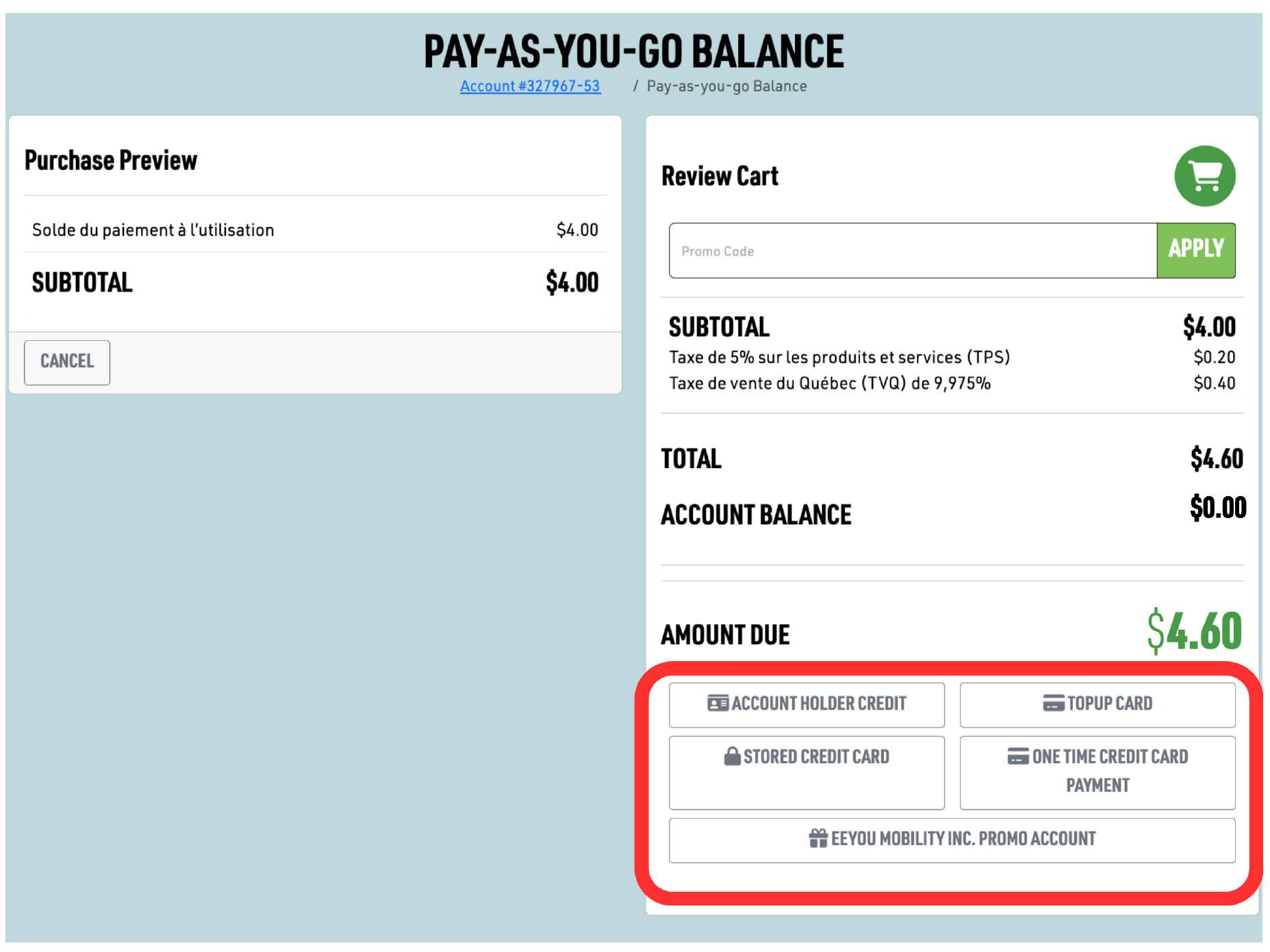
Task: Click the Review Cart heading
Action: click(x=720, y=177)
